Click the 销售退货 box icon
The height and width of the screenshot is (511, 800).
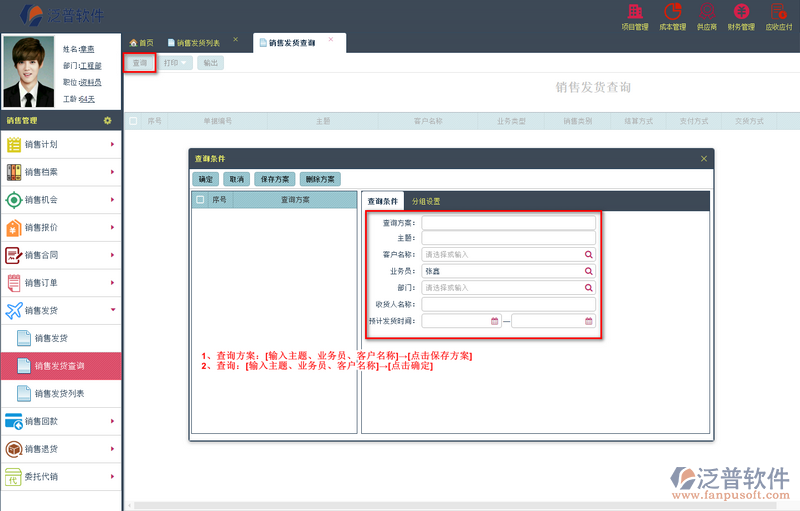click(14, 449)
